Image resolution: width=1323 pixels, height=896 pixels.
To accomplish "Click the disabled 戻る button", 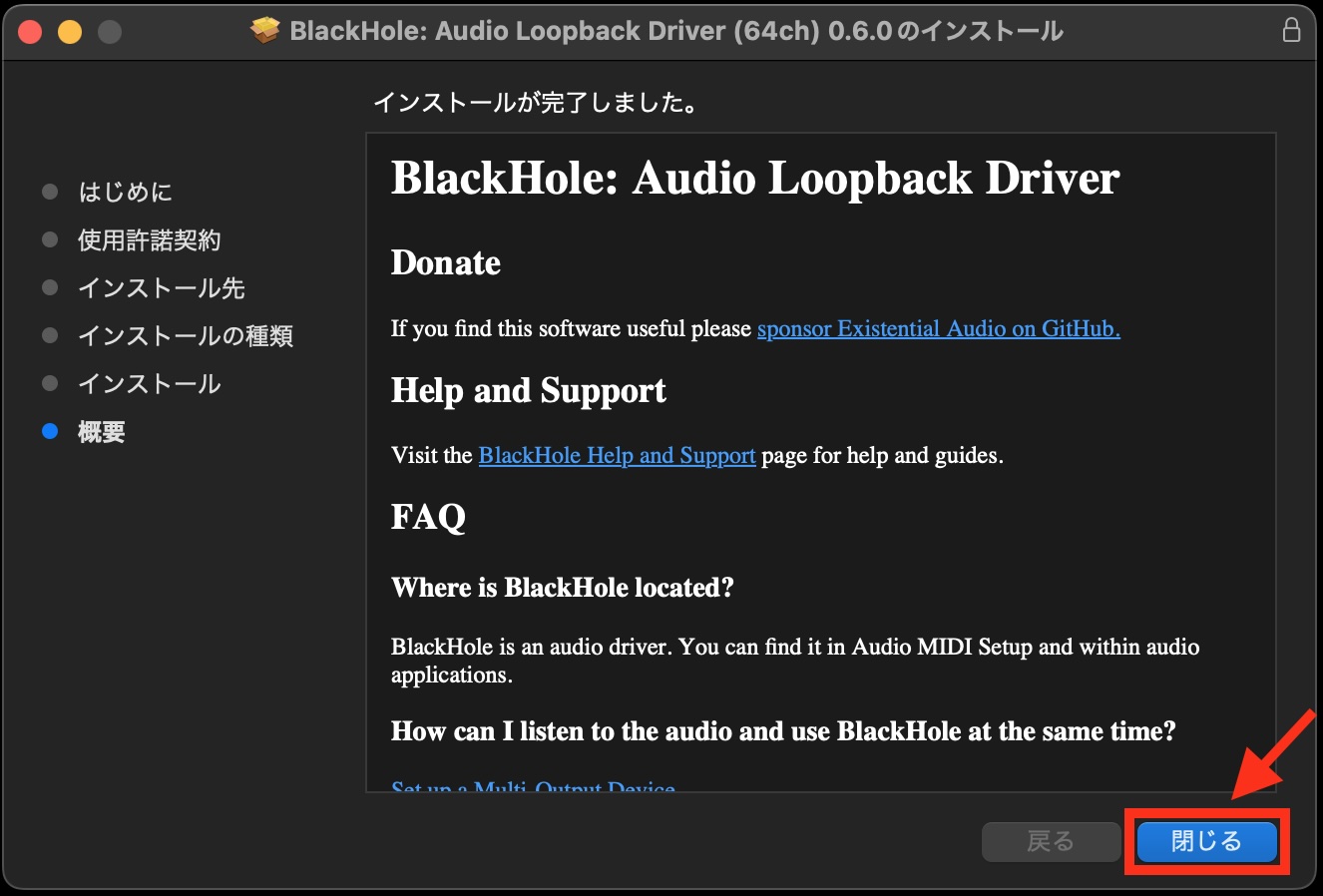I will 1052,842.
